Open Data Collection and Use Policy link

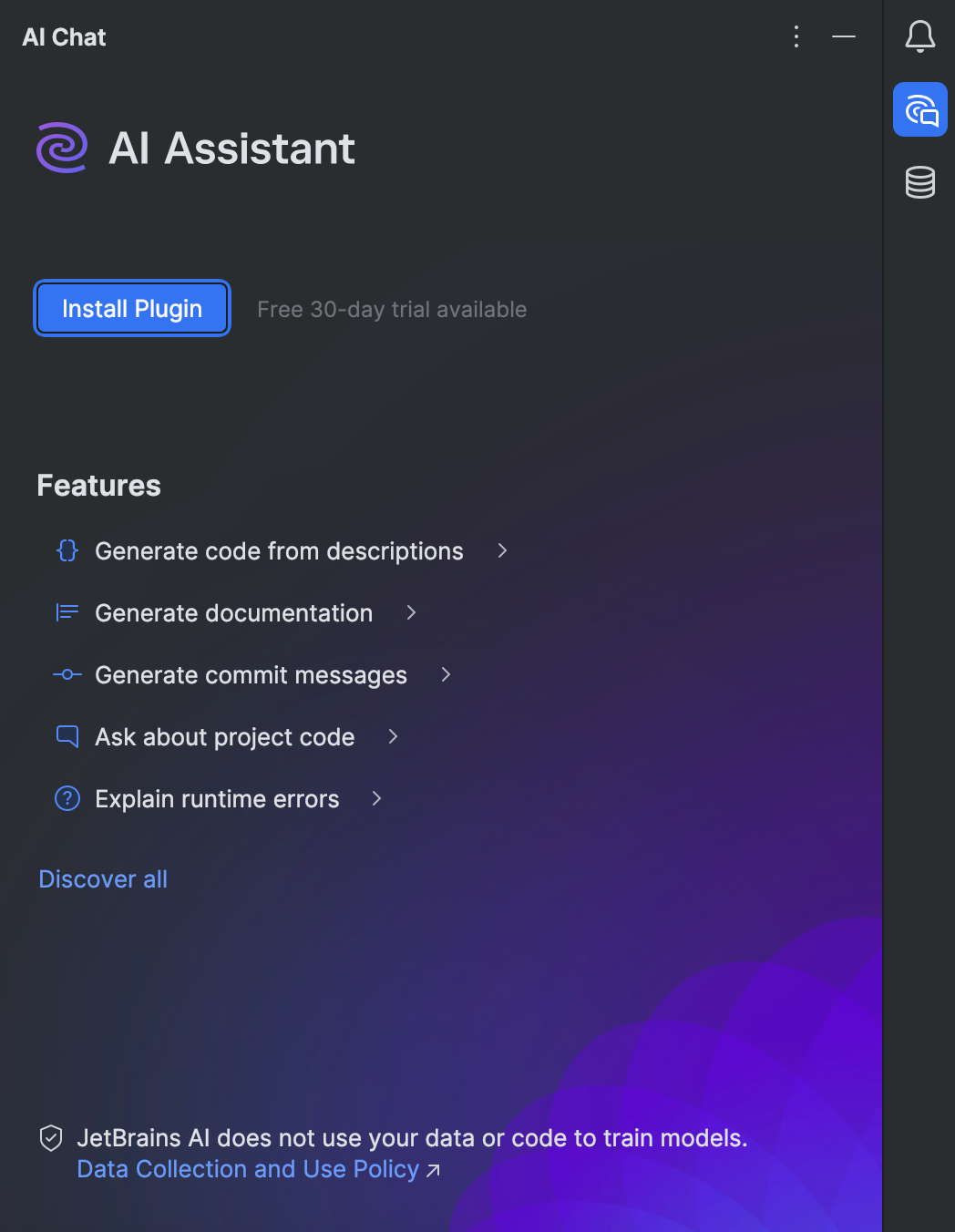pyautogui.click(x=248, y=1169)
